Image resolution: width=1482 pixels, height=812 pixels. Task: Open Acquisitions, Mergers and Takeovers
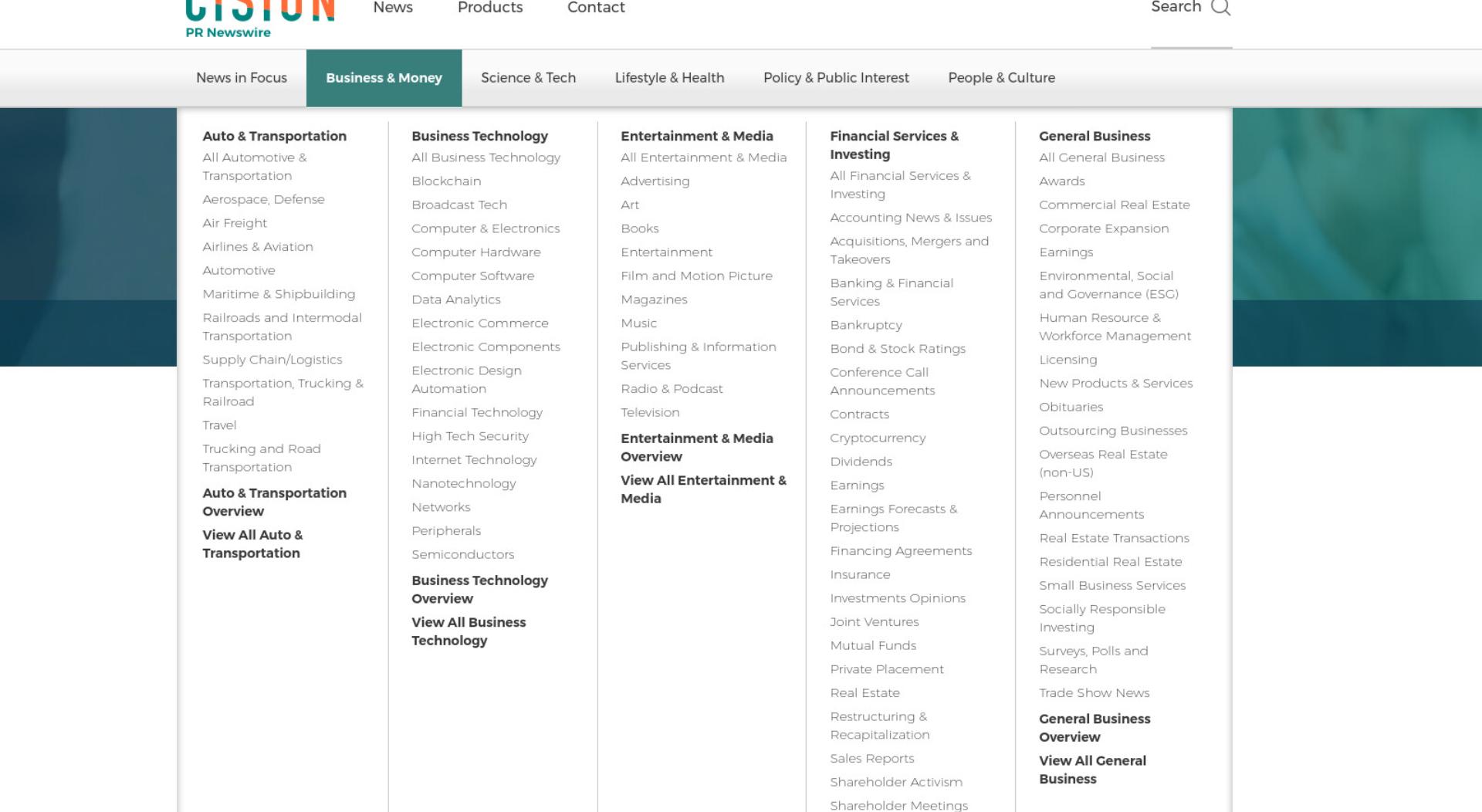tap(909, 251)
